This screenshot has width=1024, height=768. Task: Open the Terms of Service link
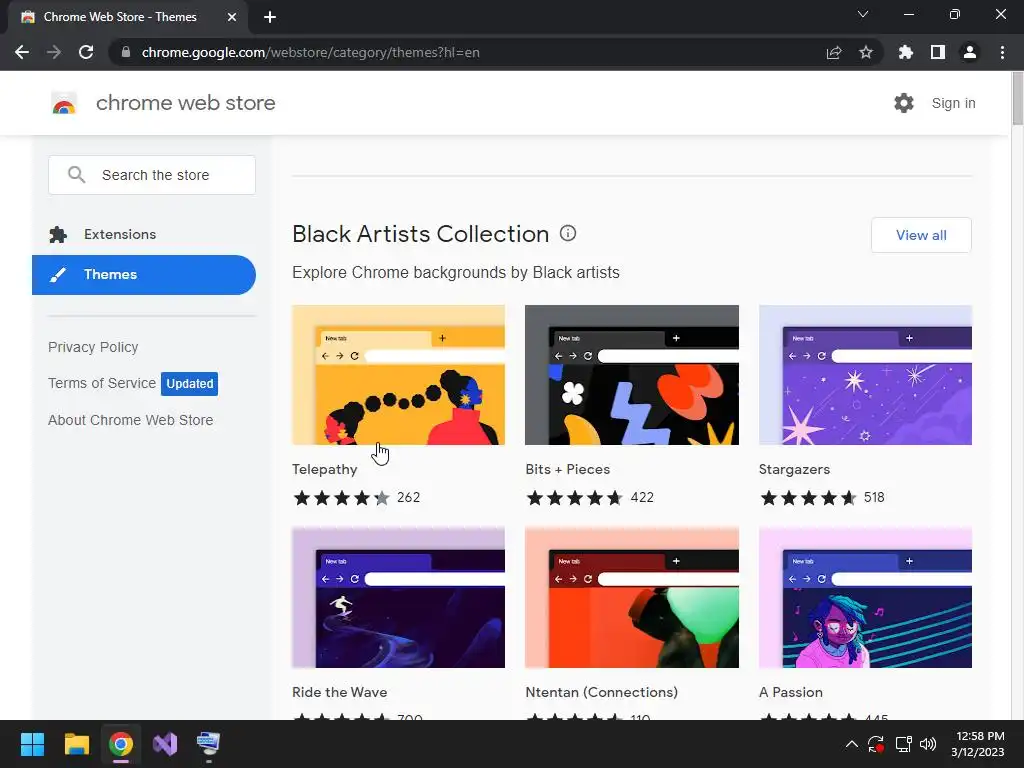click(x=102, y=383)
